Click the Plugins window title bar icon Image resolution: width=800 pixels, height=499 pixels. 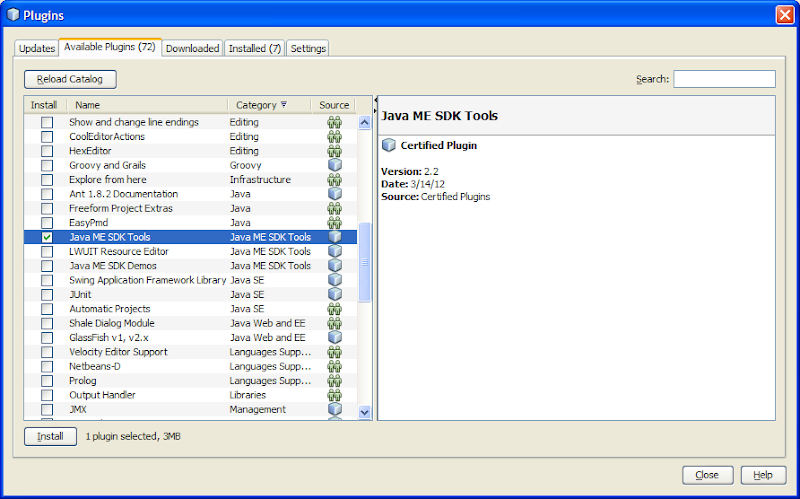[13, 15]
